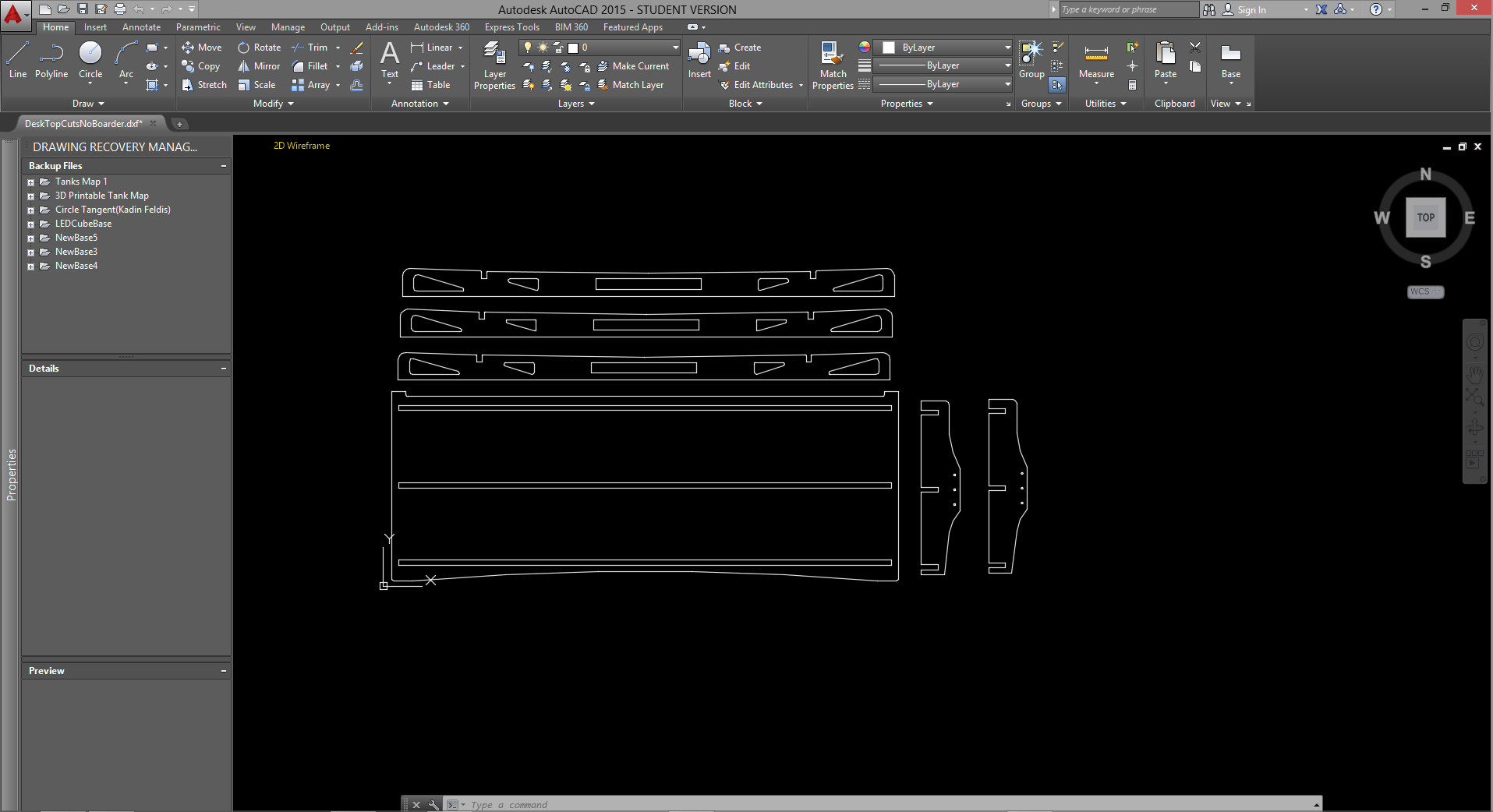Expand the Utilities panel
This screenshot has width=1493, height=812.
pyautogui.click(x=1106, y=104)
